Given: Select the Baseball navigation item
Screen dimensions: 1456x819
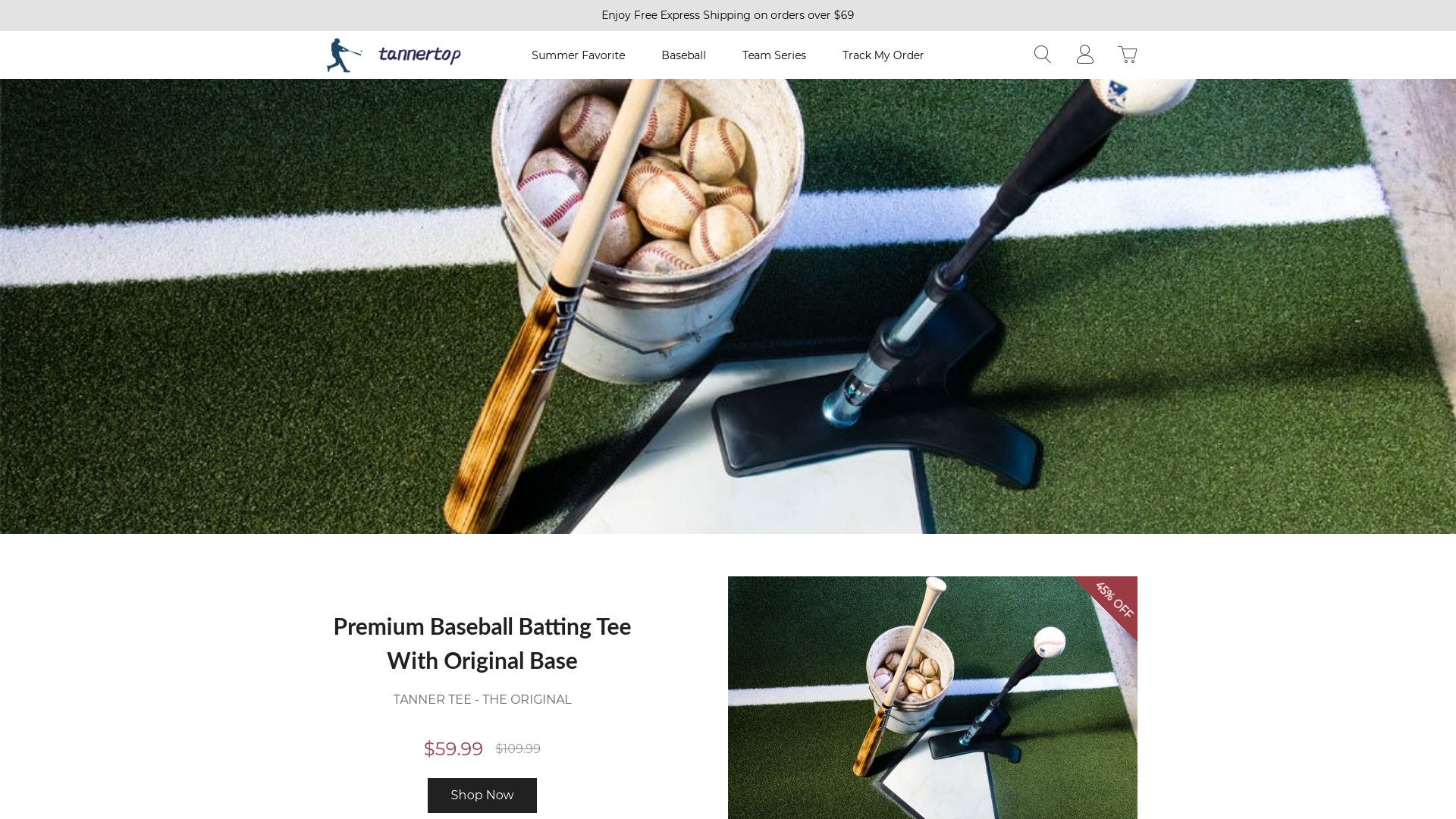Looking at the screenshot, I should 683,55.
